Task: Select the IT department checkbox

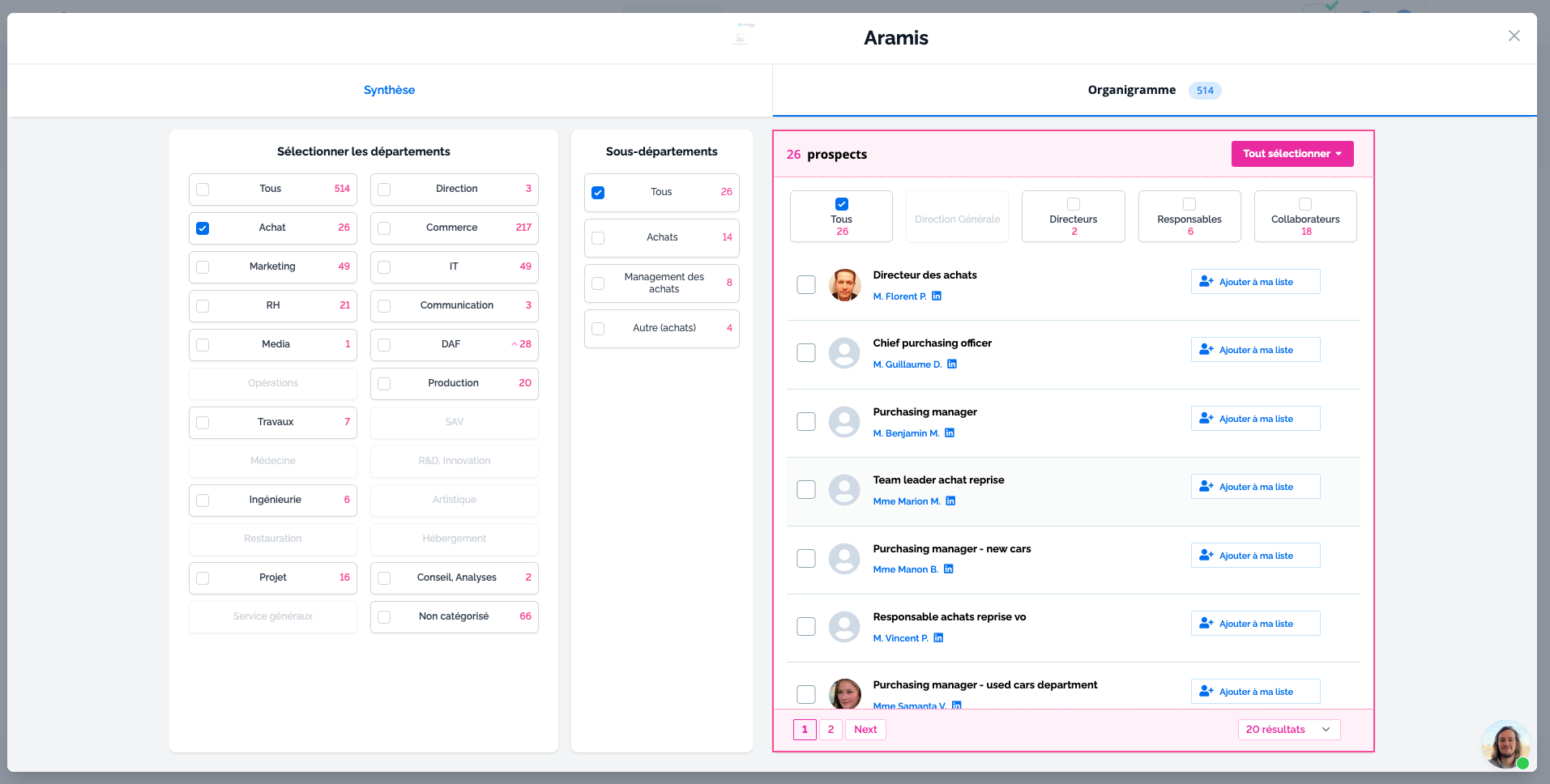Action: (384, 267)
